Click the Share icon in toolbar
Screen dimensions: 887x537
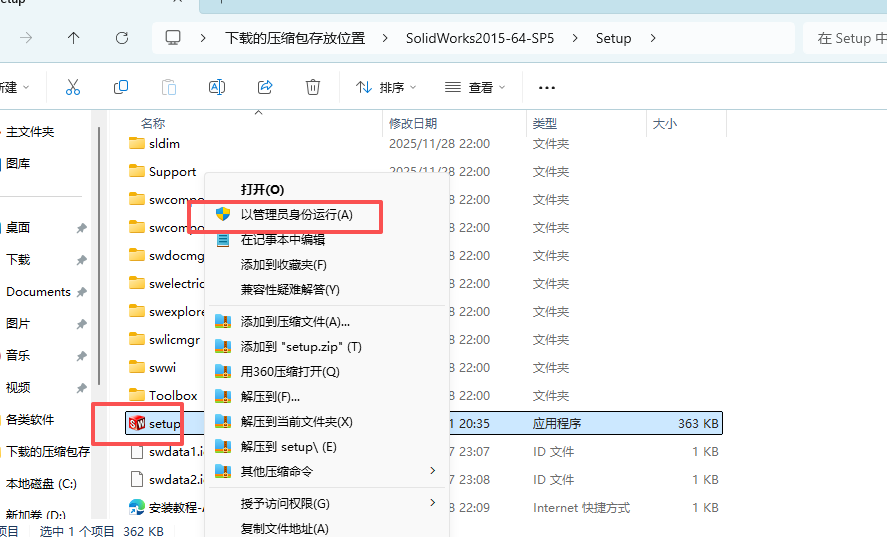coord(265,87)
